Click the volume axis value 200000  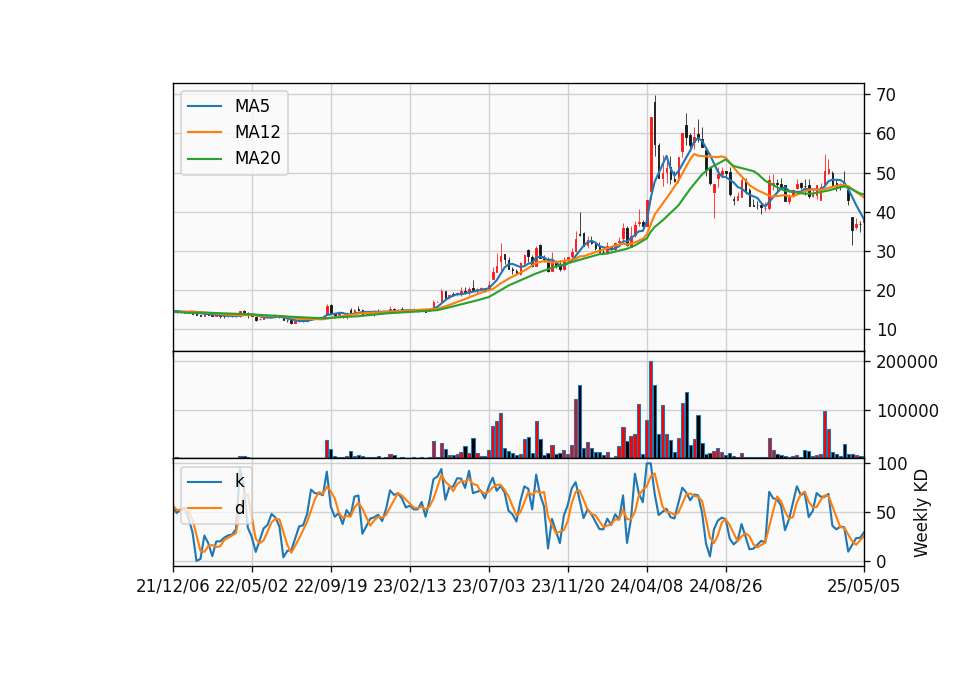907,362
